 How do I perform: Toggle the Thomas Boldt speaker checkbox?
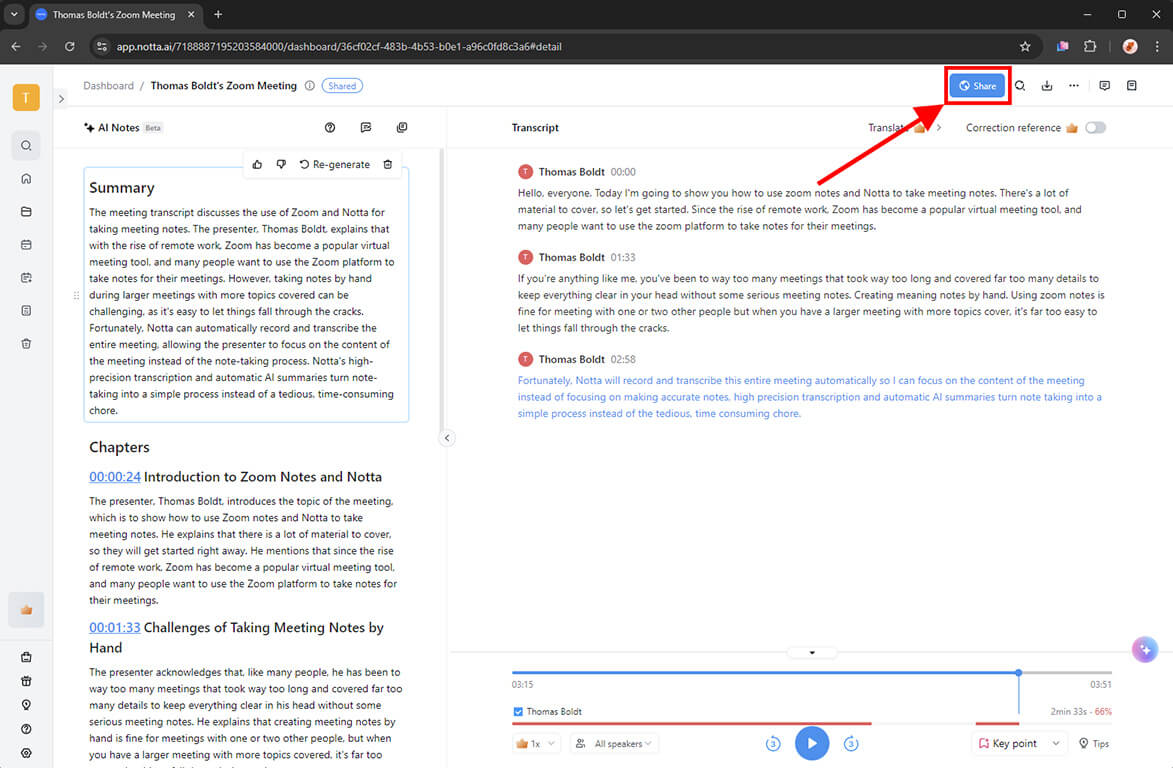tap(518, 712)
